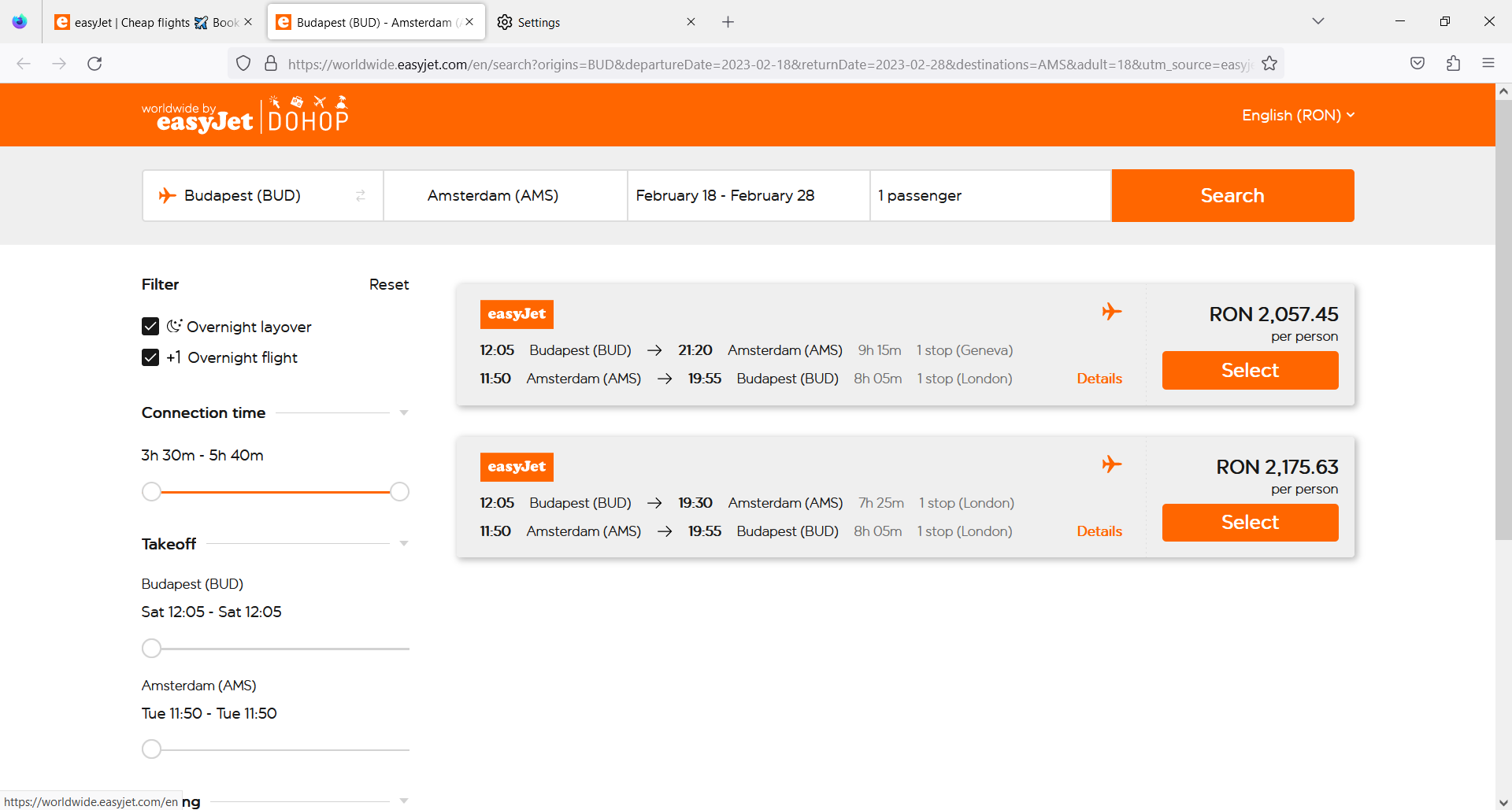
Task: Swap origin and destination airports
Action: point(361,195)
